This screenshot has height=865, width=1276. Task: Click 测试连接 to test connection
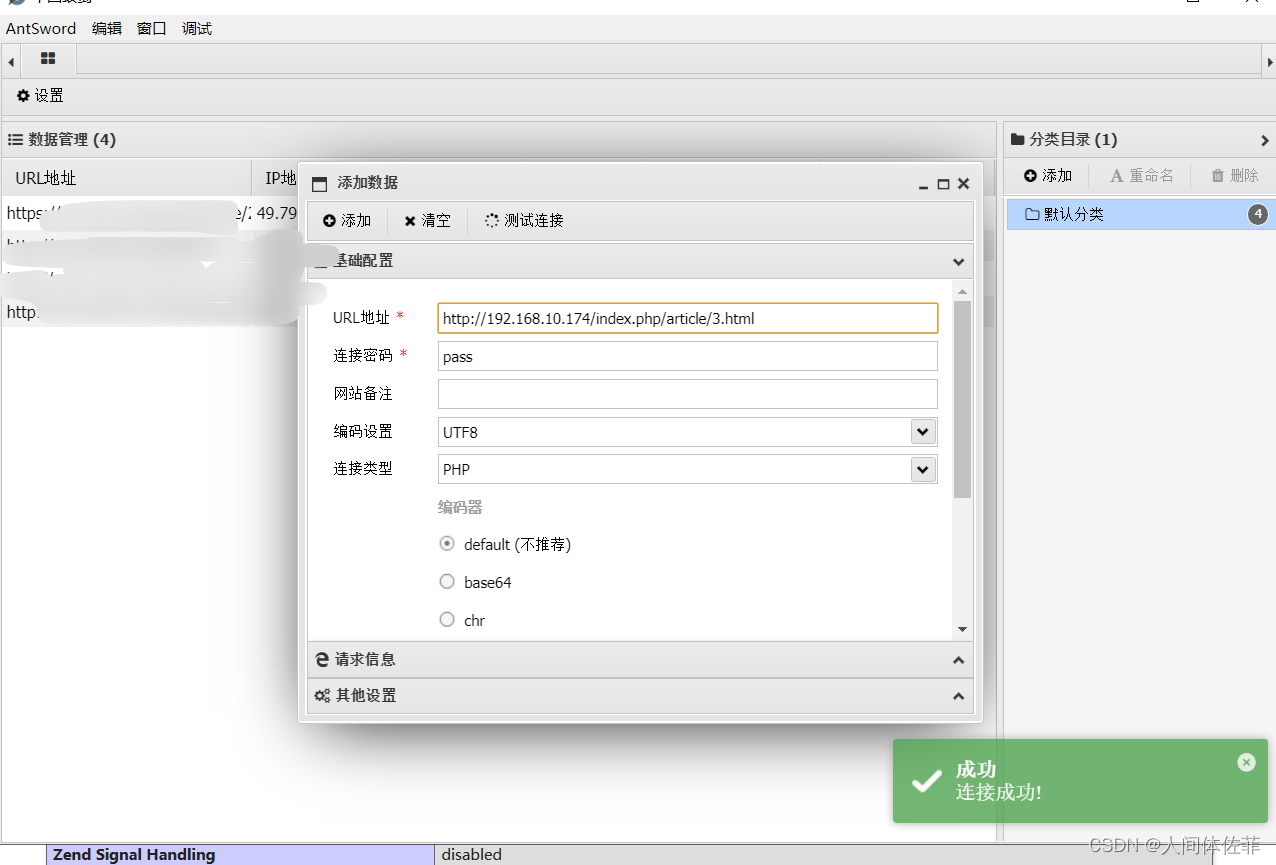(x=524, y=220)
